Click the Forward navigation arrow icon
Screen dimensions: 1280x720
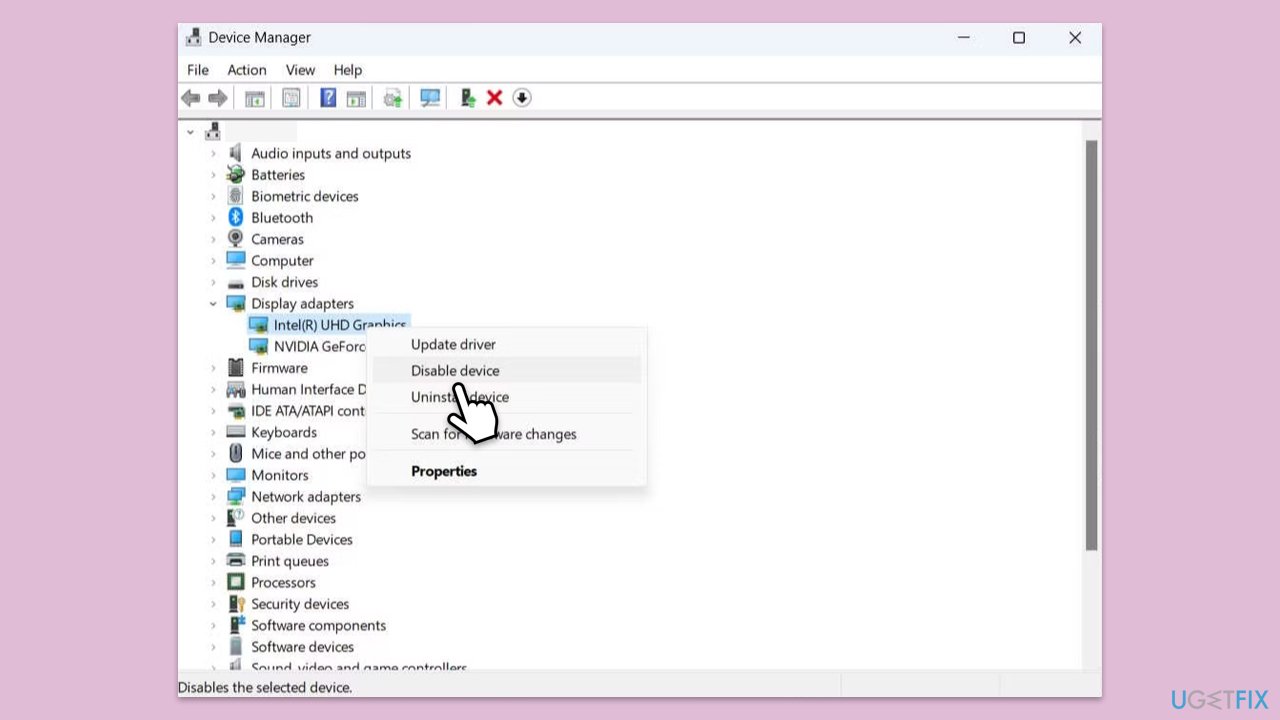(x=218, y=97)
